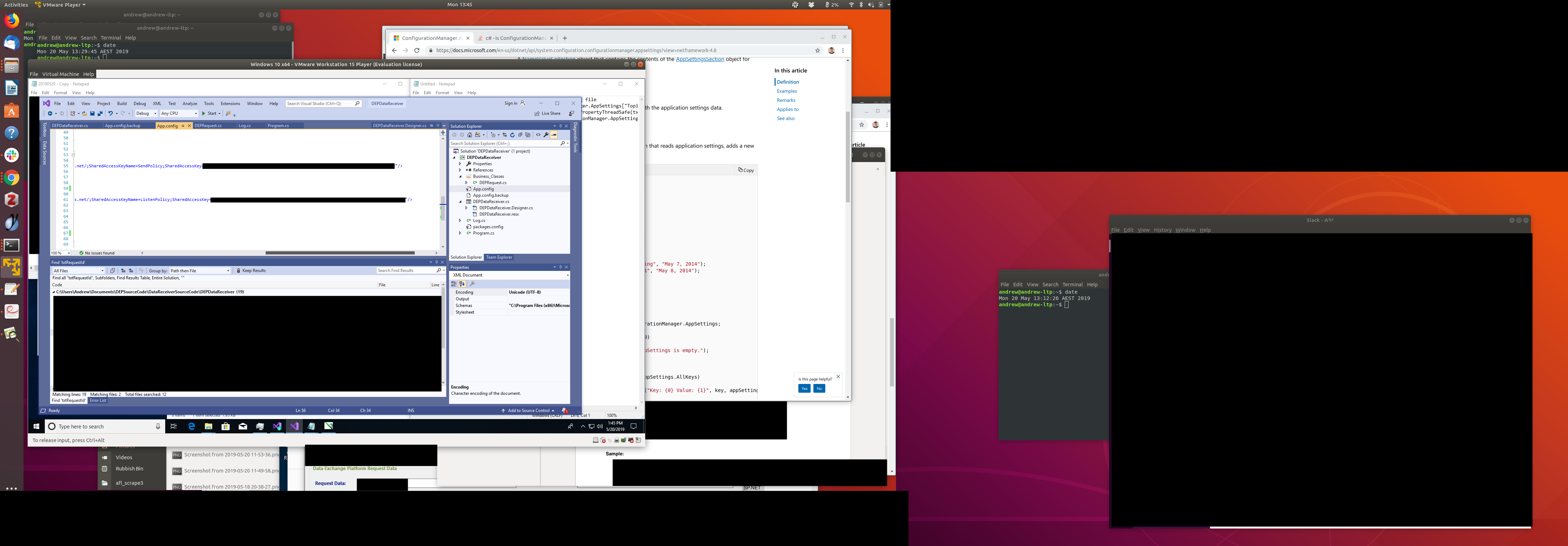
Task: Open the Build menu in Visual Studio
Action: [x=122, y=104]
